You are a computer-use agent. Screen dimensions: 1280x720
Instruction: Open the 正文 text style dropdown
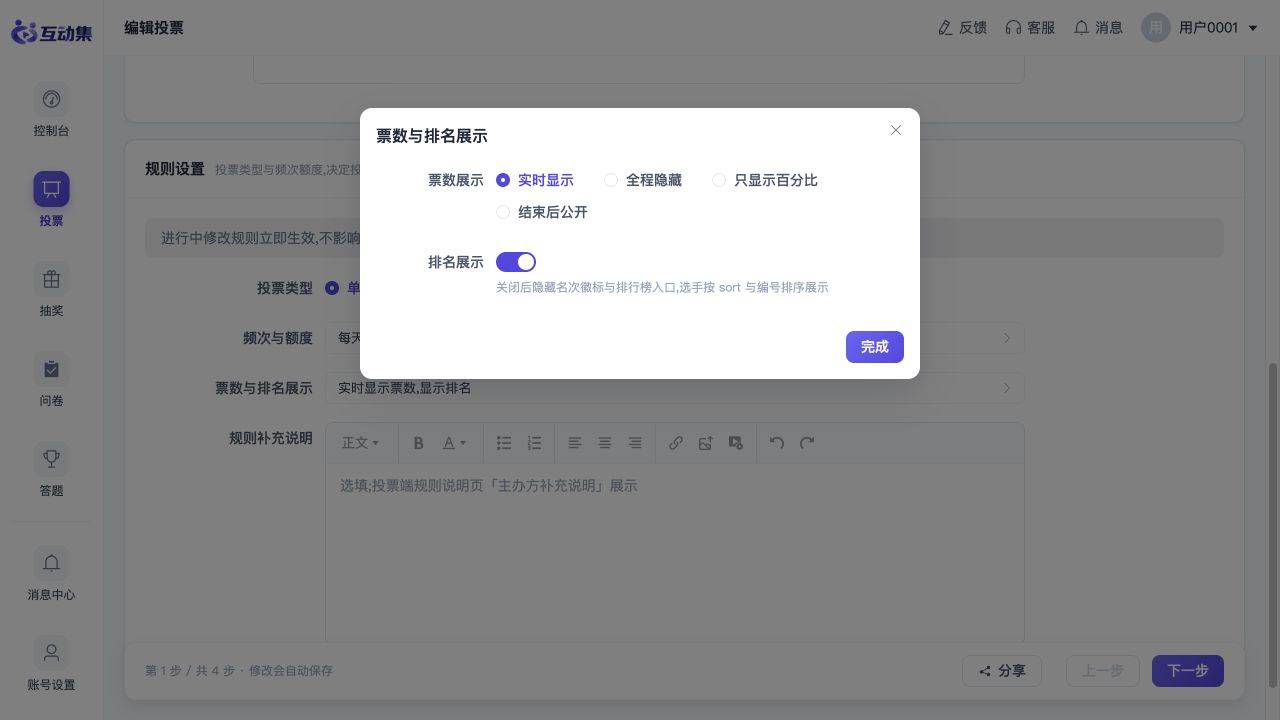point(361,443)
